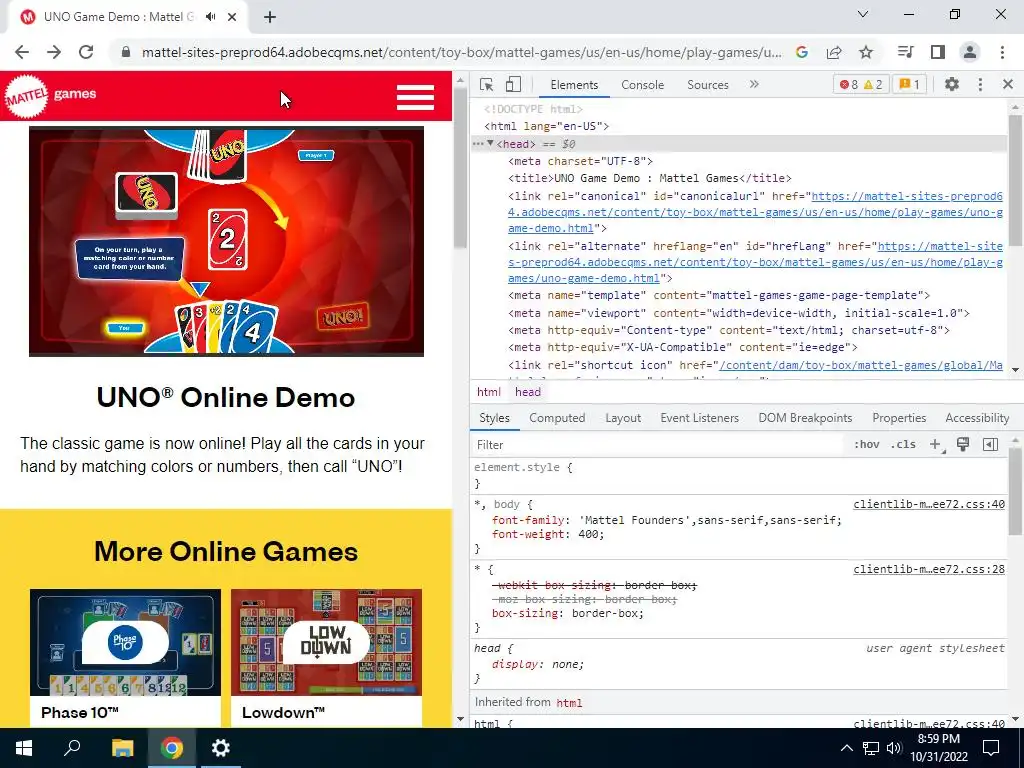Toggle the Chrome side panel icon
Viewport: 1024px width, 768px height.
[x=938, y=52]
